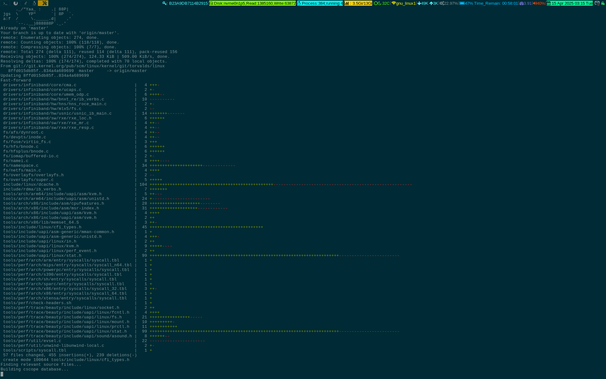Screen dimensions: 606x379
Task: Click the Time_Remain battery estimate text
Action: [x=496, y=3]
